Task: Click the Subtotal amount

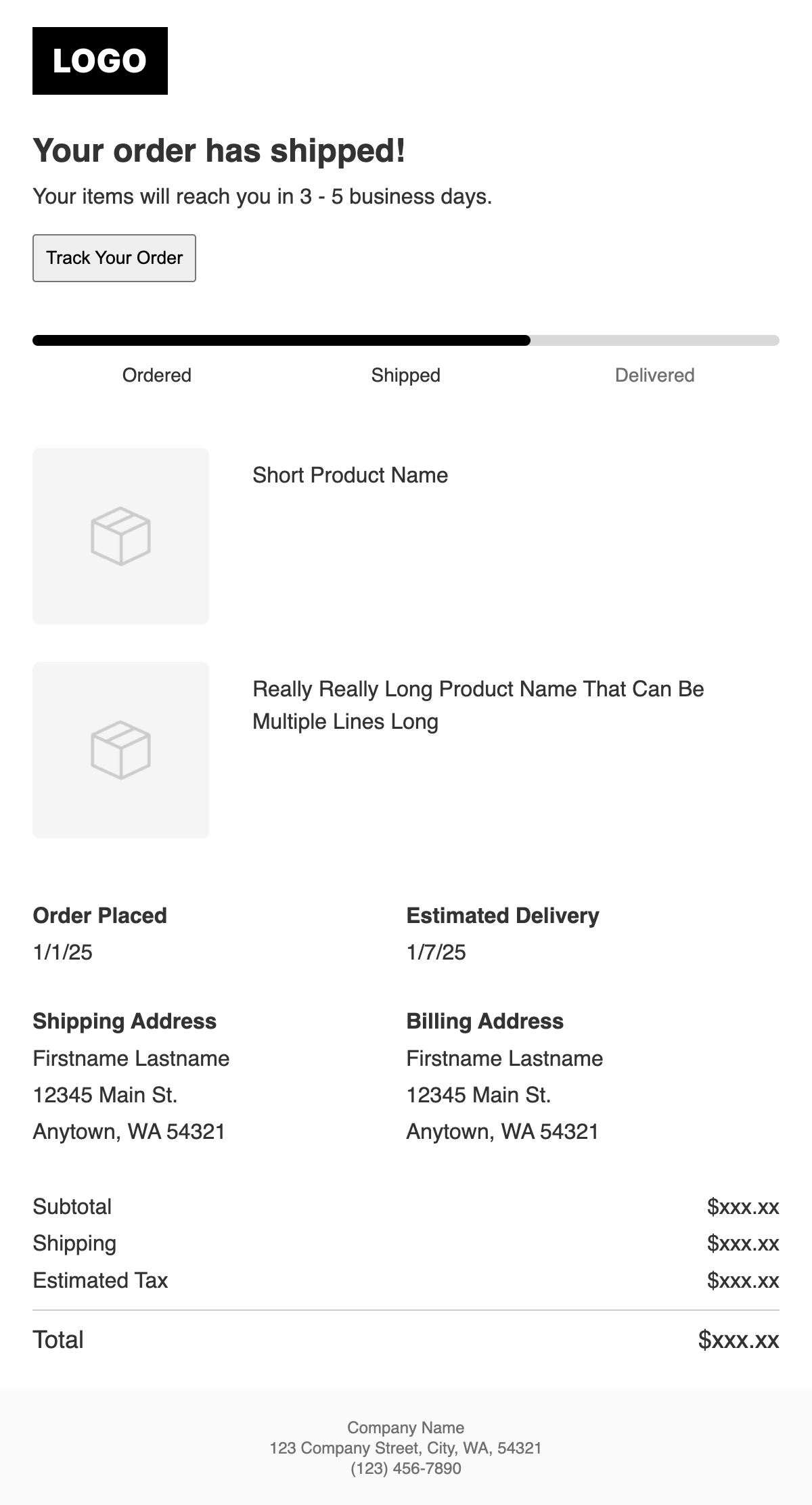Action: click(742, 1207)
